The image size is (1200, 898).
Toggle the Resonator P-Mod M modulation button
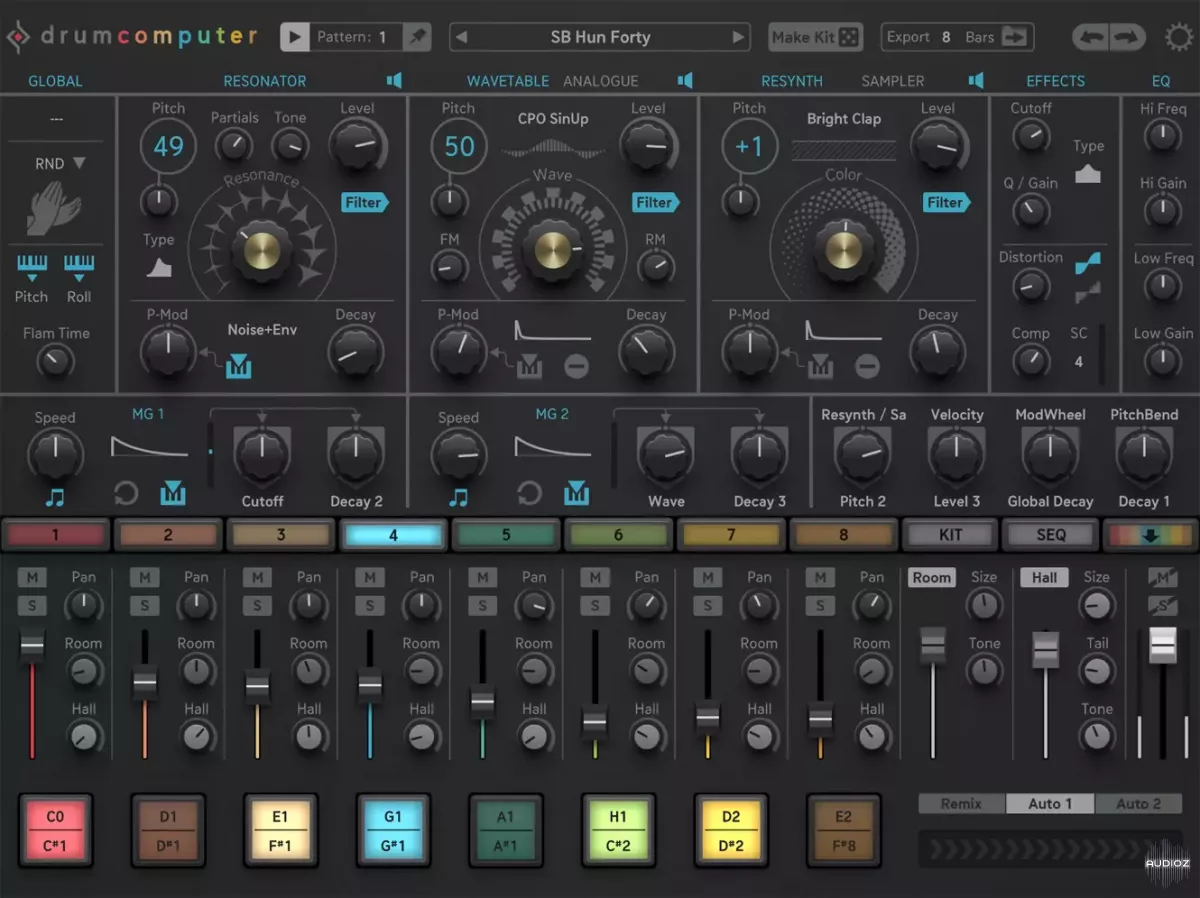(x=238, y=367)
